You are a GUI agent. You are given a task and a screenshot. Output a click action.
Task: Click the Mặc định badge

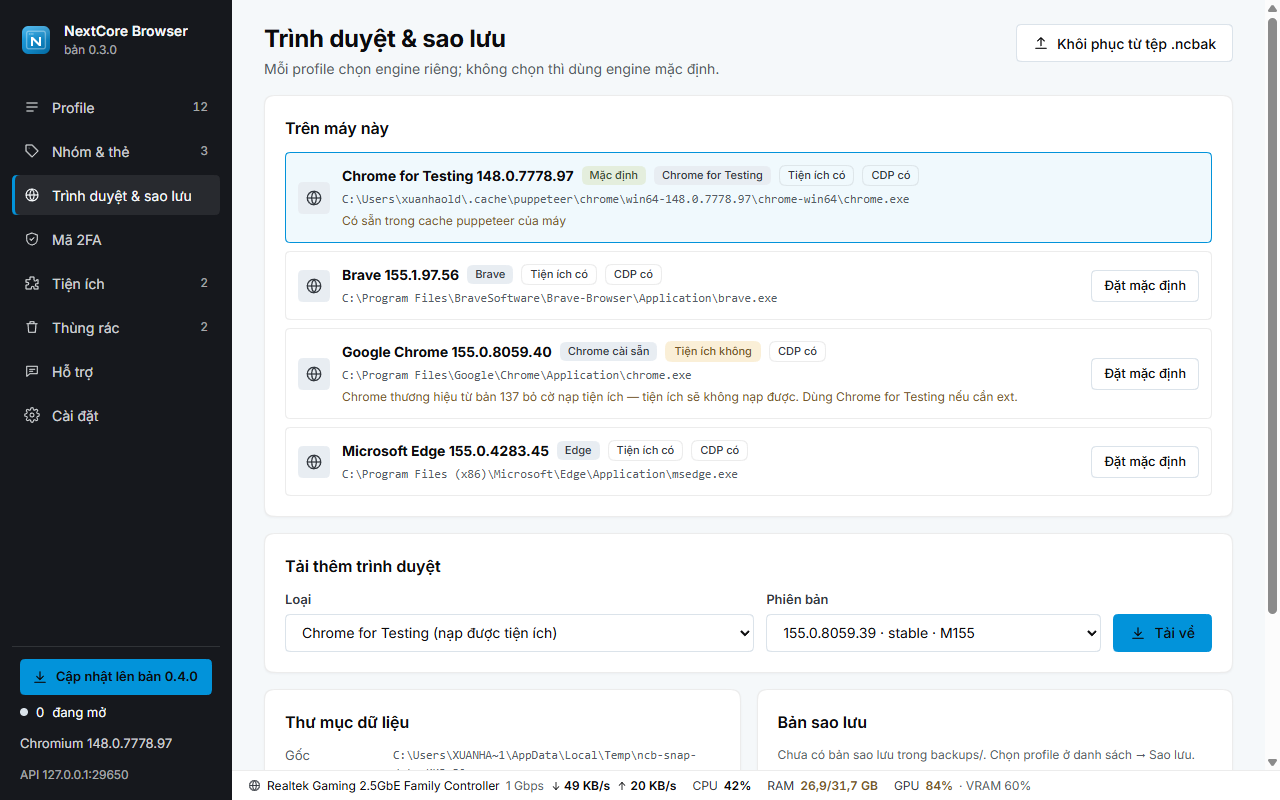point(613,175)
